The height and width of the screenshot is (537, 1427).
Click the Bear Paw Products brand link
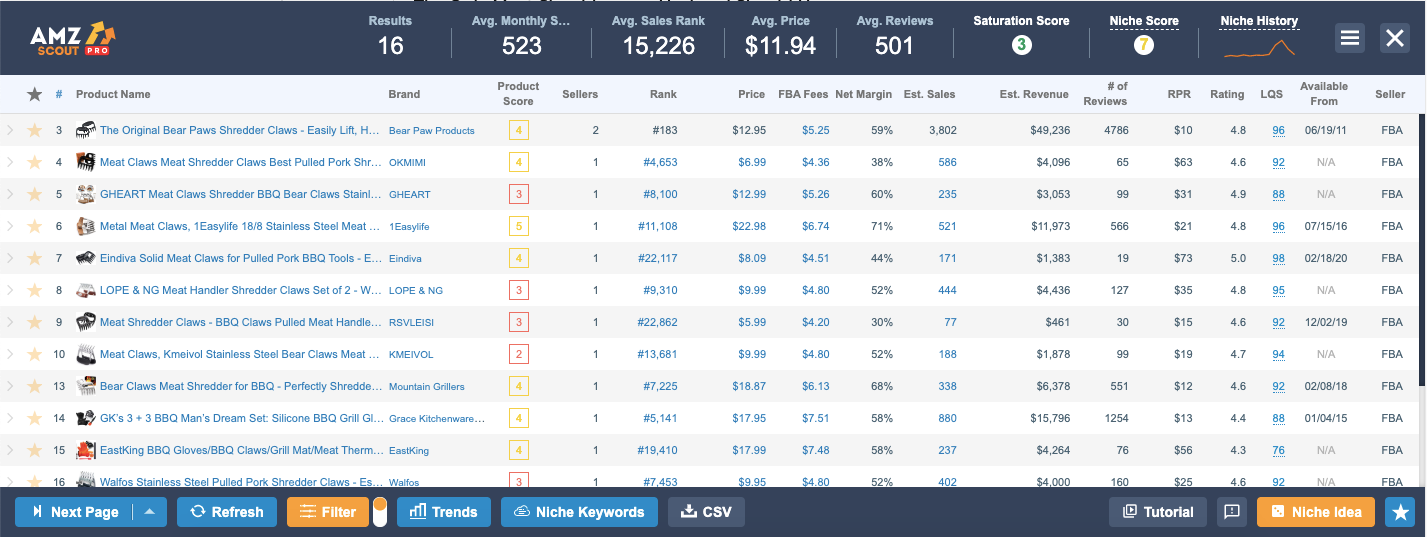(432, 130)
